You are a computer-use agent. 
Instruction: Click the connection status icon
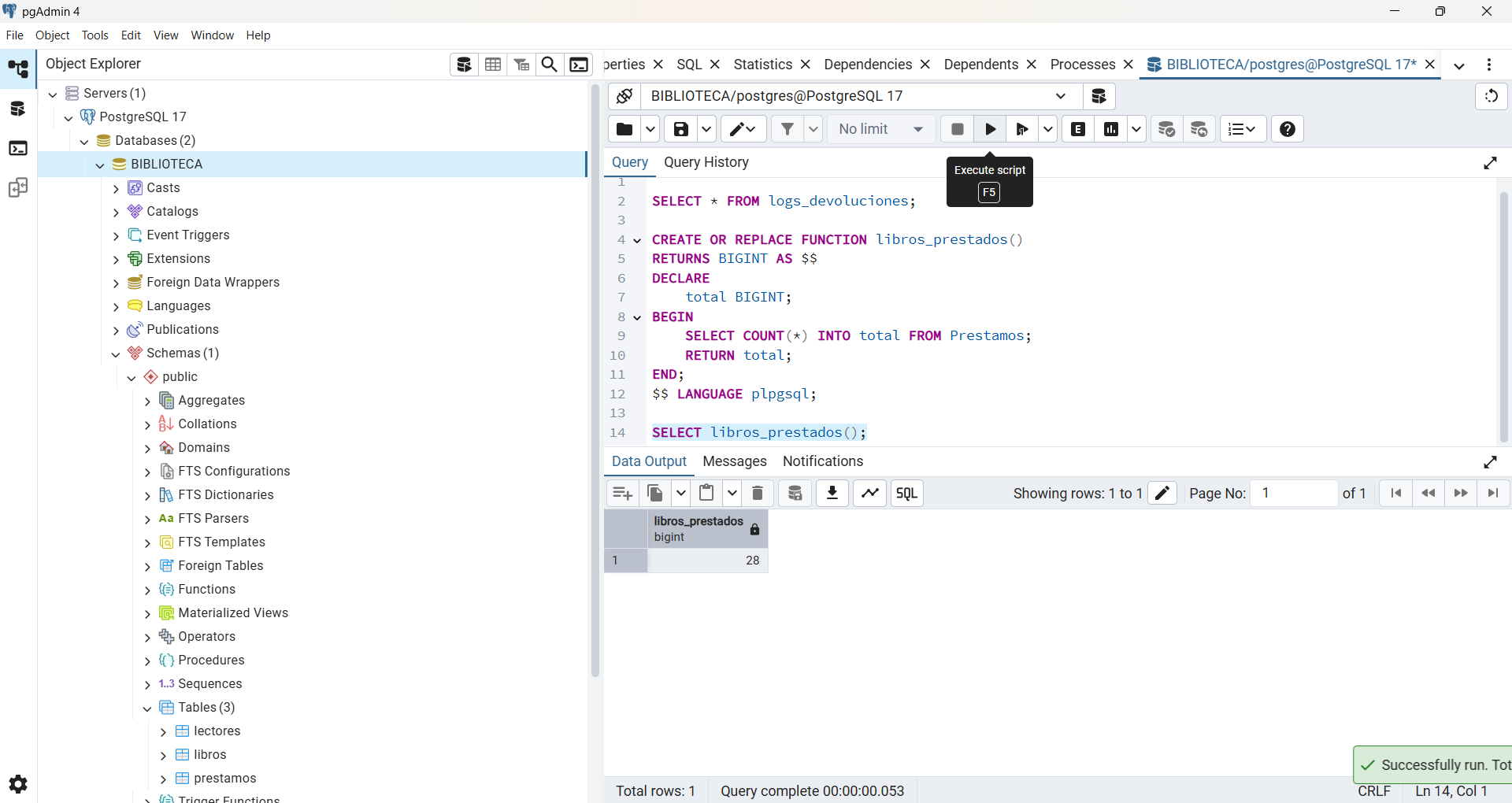[x=624, y=96]
